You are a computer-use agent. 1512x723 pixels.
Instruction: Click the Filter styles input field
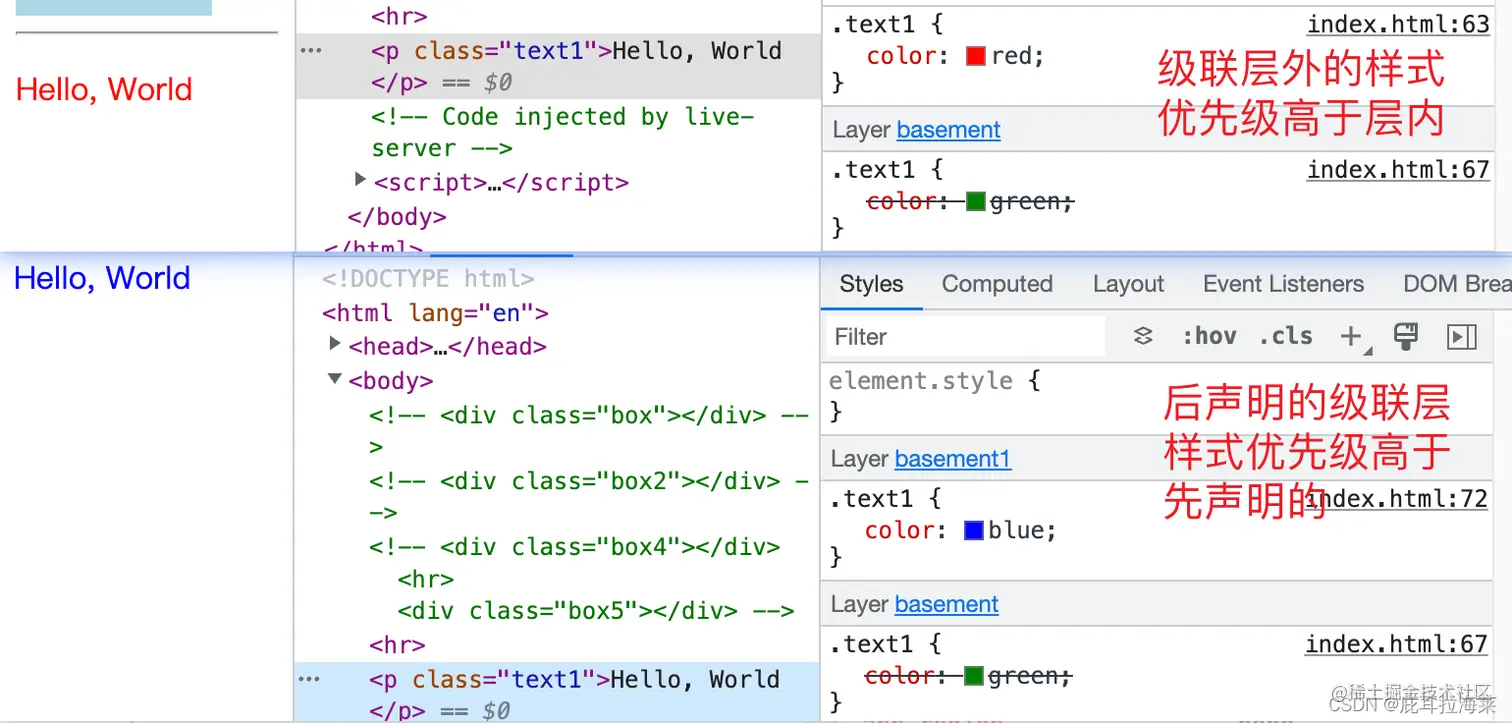[x=966, y=337]
